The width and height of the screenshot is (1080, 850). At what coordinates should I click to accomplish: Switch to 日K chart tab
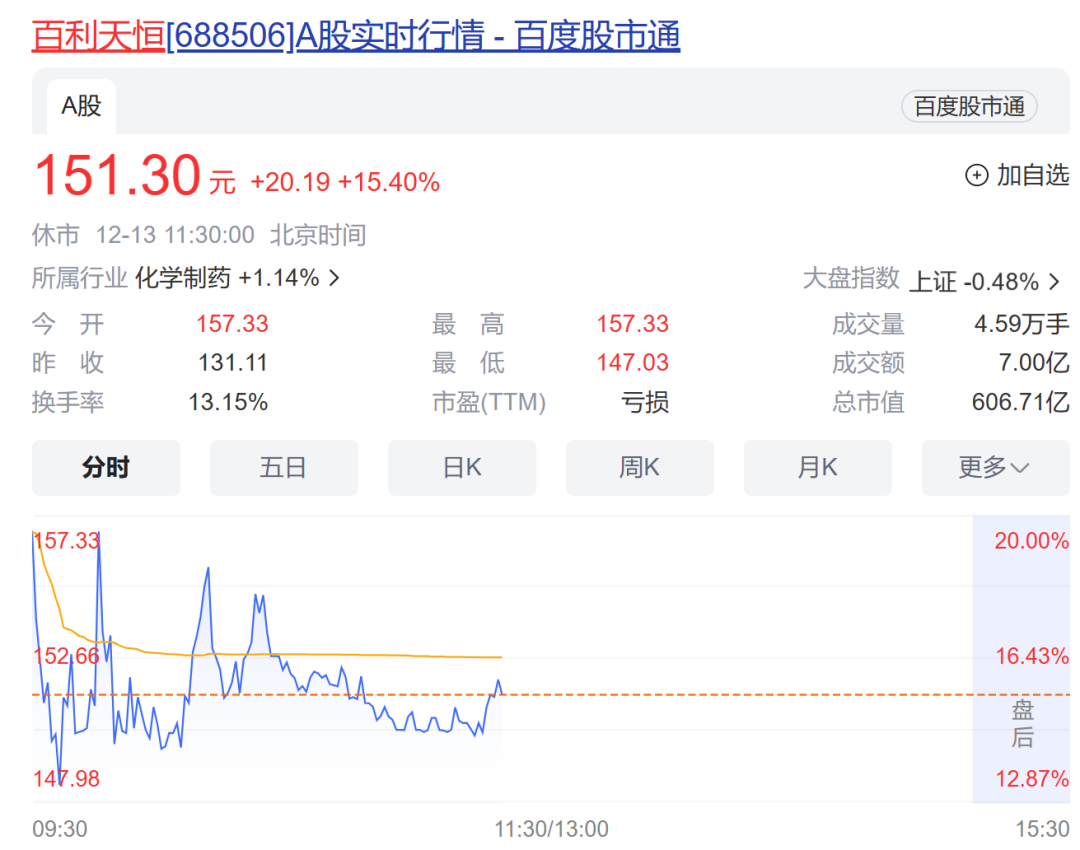coord(462,468)
